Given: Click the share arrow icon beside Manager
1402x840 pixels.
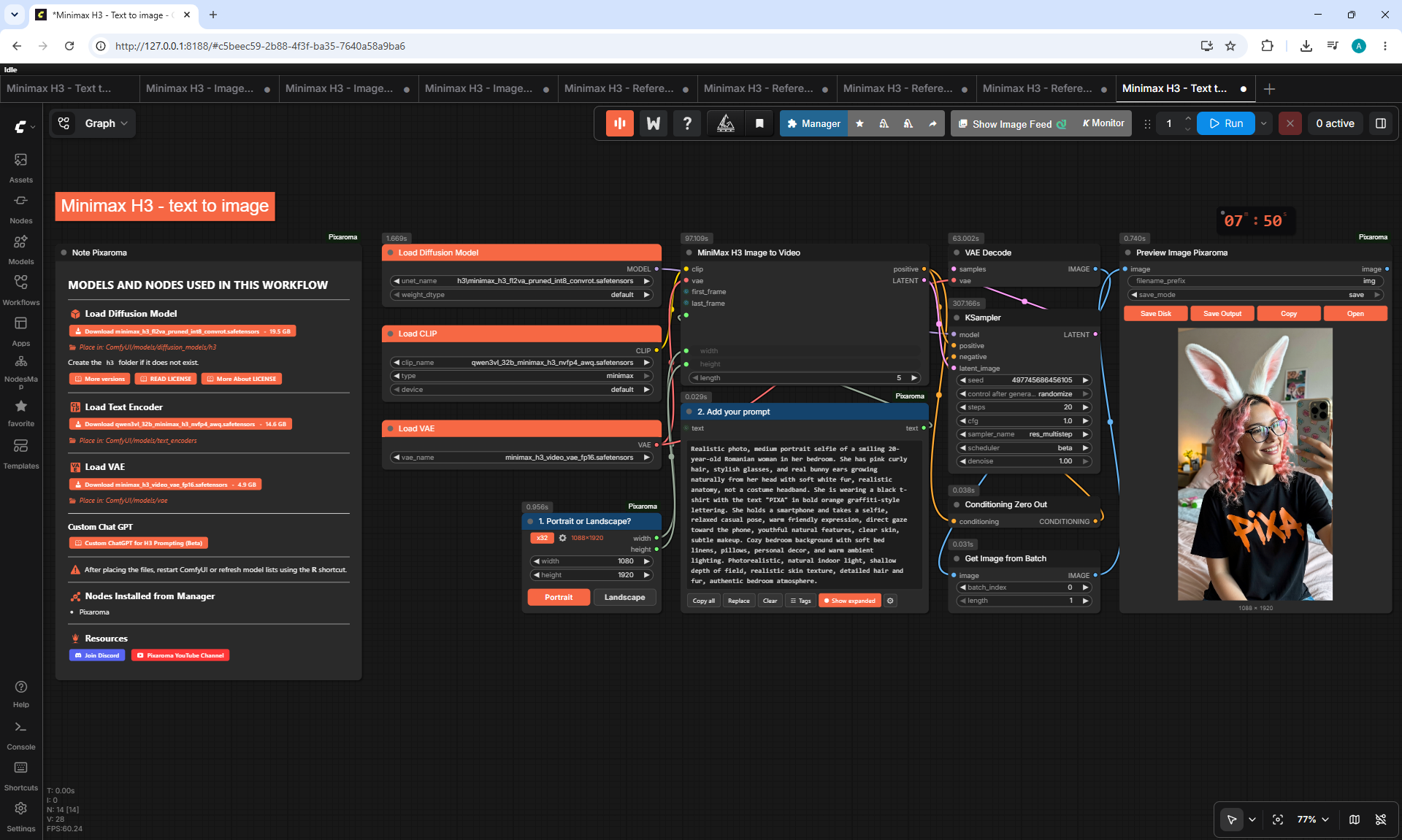Looking at the screenshot, I should tap(932, 123).
